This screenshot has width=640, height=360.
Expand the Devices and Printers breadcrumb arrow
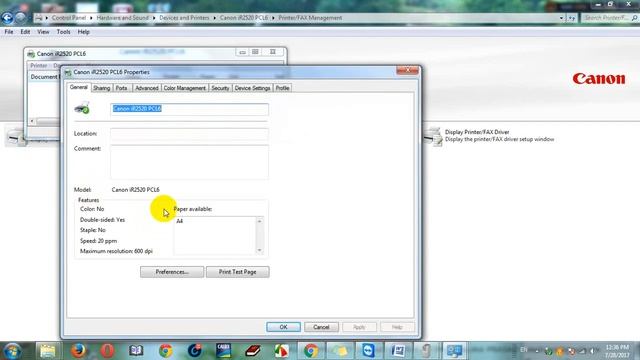[214, 18]
